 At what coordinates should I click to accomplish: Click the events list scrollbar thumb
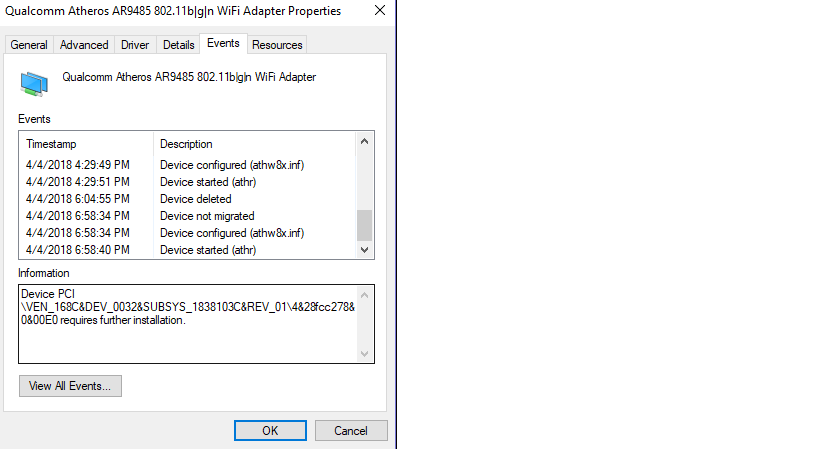coord(365,225)
